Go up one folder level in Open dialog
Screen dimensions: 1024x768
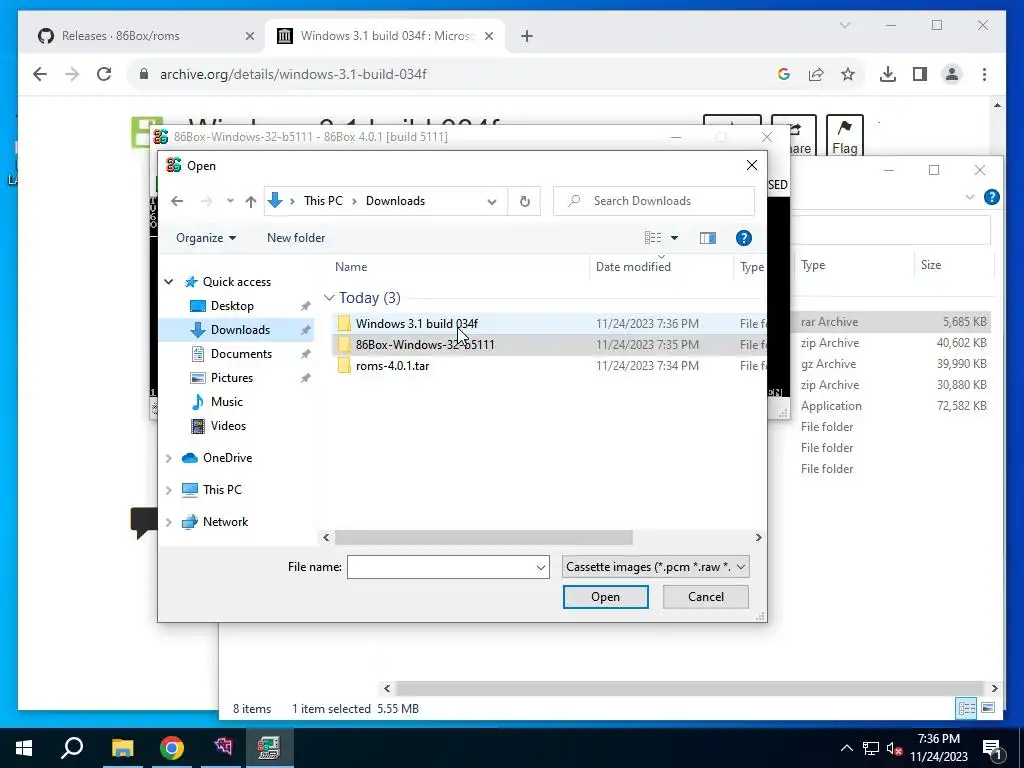(251, 201)
